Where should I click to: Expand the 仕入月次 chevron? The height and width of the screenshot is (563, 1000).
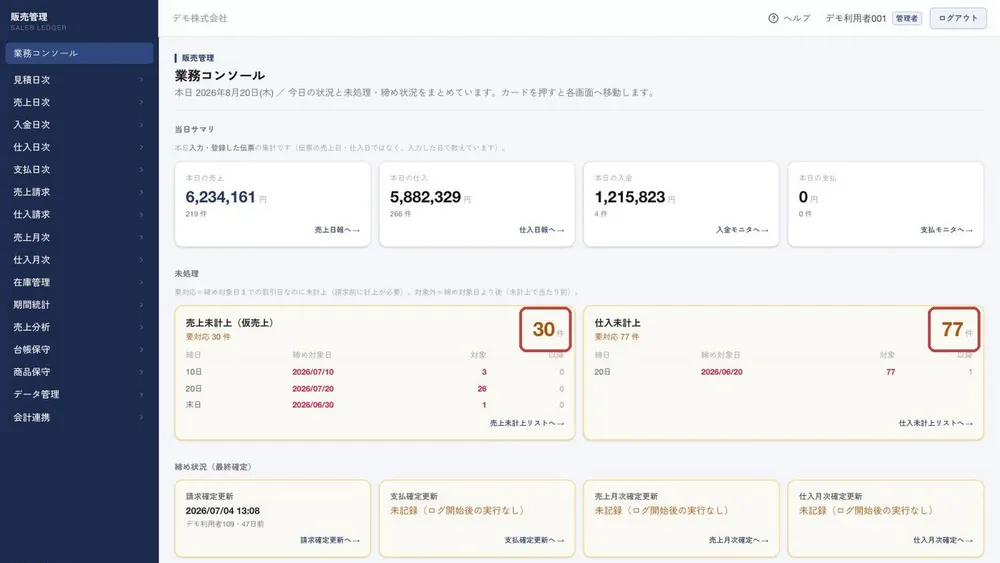click(x=141, y=260)
